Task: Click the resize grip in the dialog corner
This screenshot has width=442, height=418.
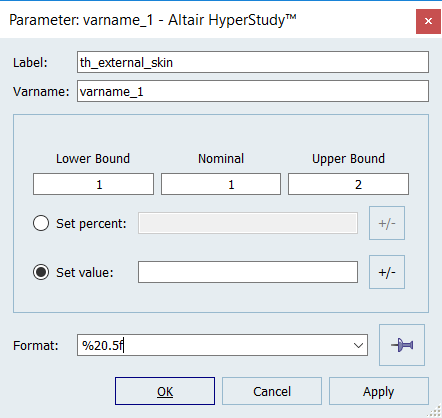Action: point(434,411)
